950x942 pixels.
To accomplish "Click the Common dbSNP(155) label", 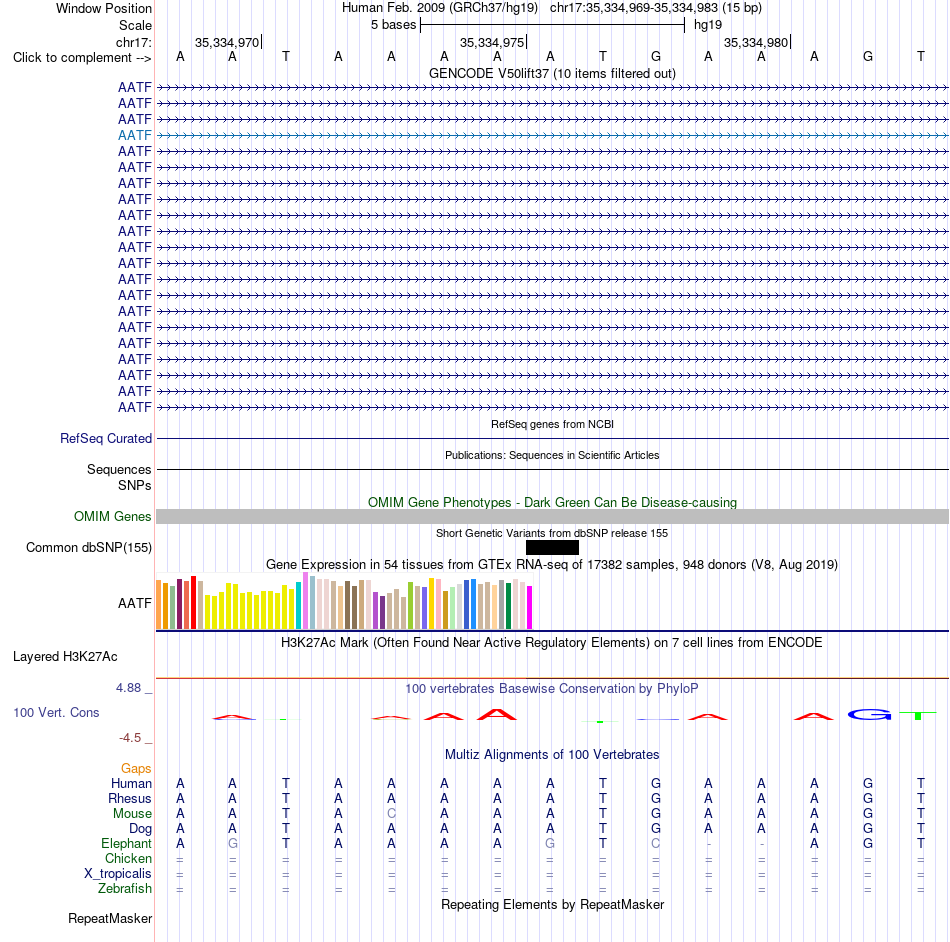I will click(88, 548).
